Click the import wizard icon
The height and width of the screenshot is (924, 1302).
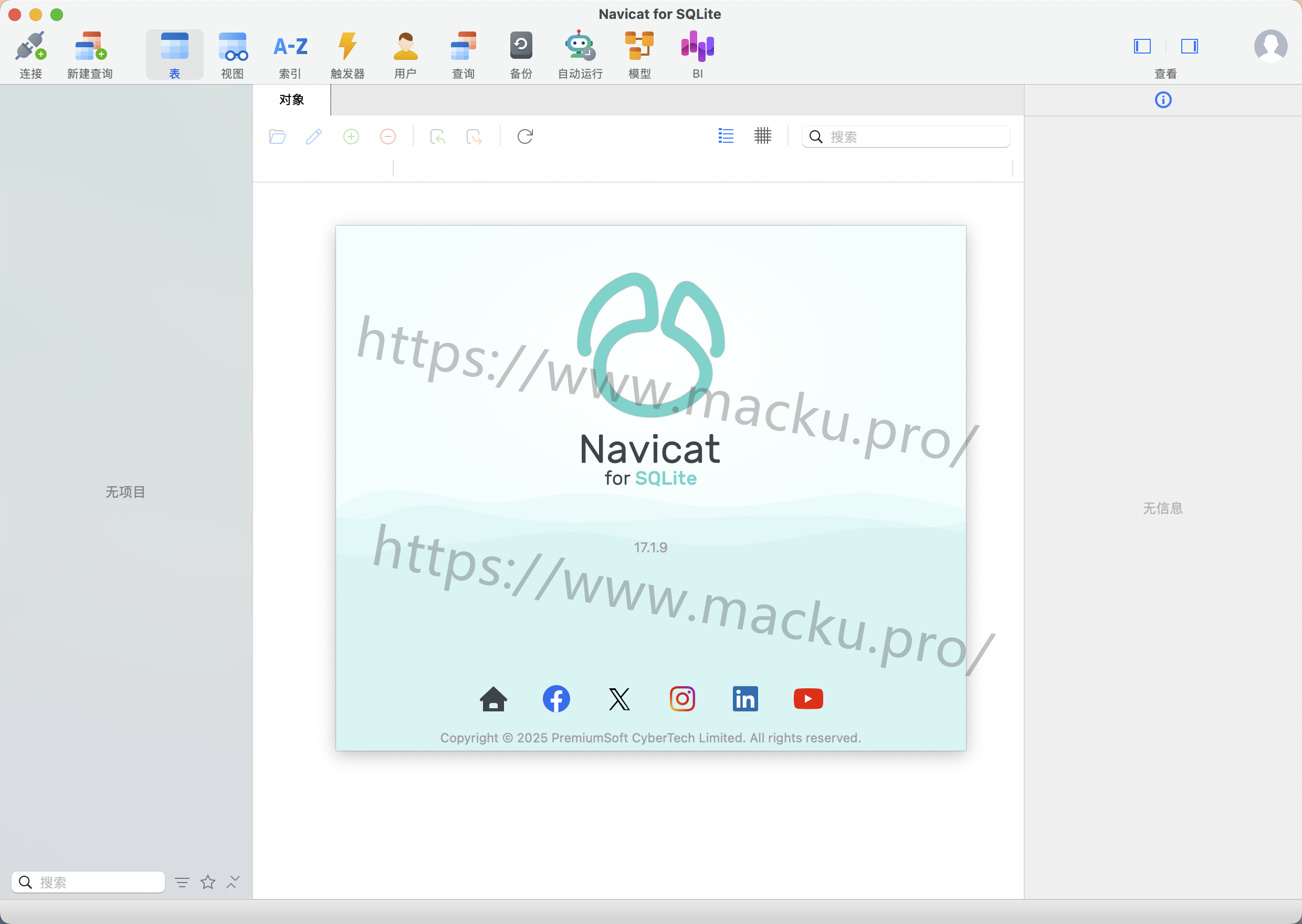click(437, 136)
